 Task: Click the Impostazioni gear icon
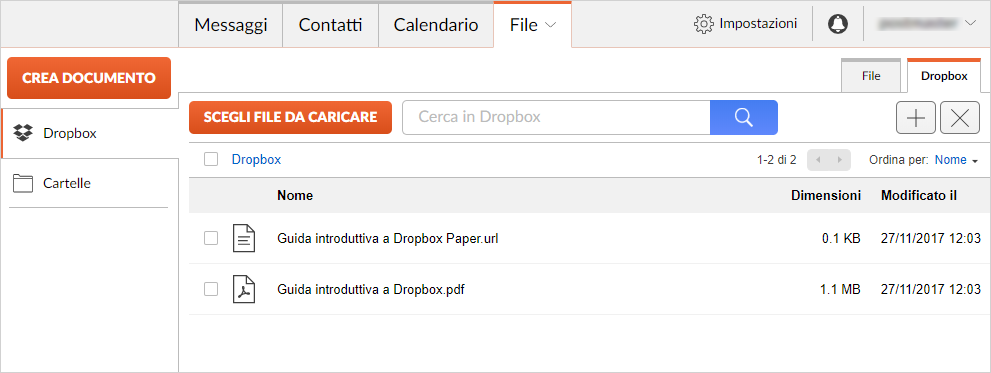[x=703, y=24]
